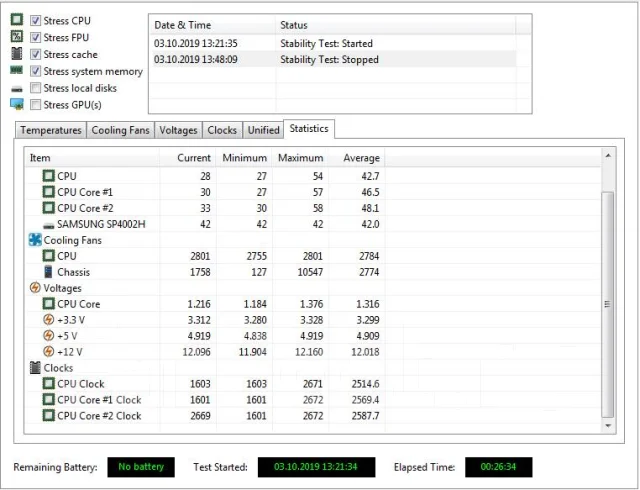Viewport: 640px width, 490px height.
Task: Select the 'SAMSUNG SP4002H' row label
Action: tap(101, 224)
